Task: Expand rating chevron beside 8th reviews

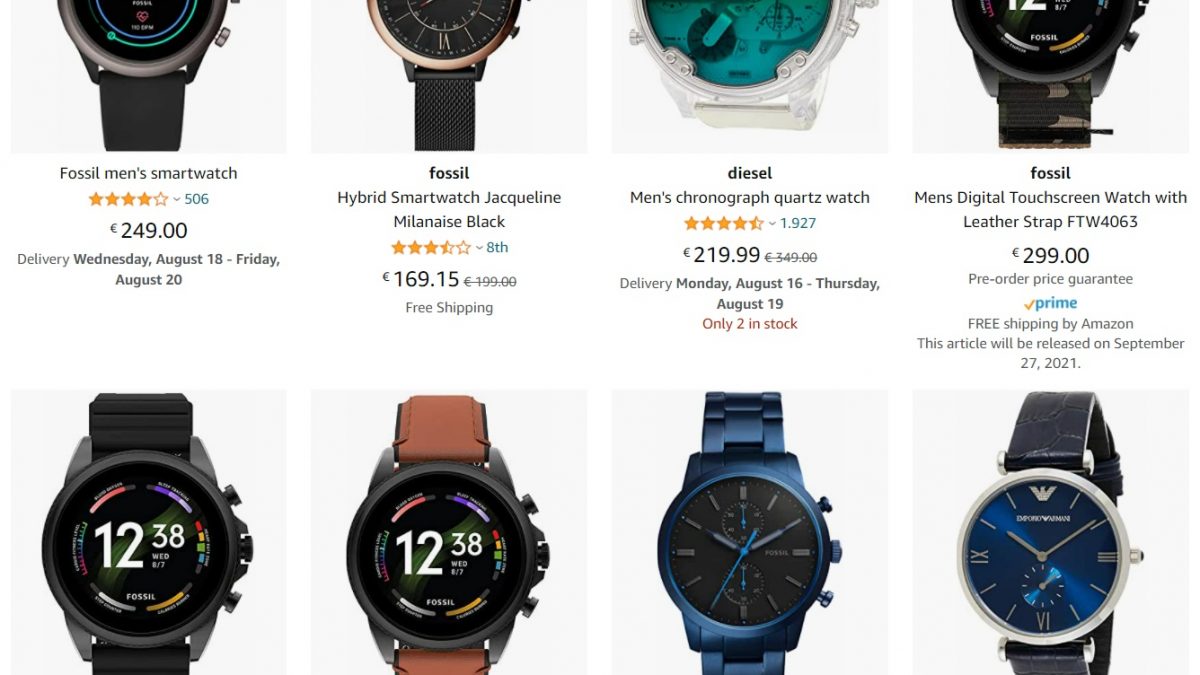Action: tap(479, 247)
